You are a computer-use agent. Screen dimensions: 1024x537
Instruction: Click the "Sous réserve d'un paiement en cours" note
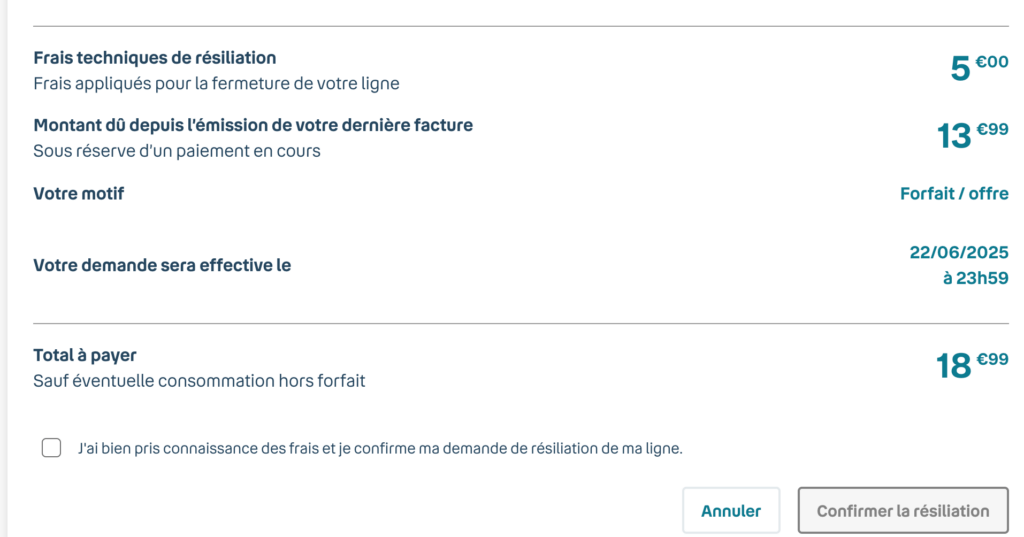(177, 152)
